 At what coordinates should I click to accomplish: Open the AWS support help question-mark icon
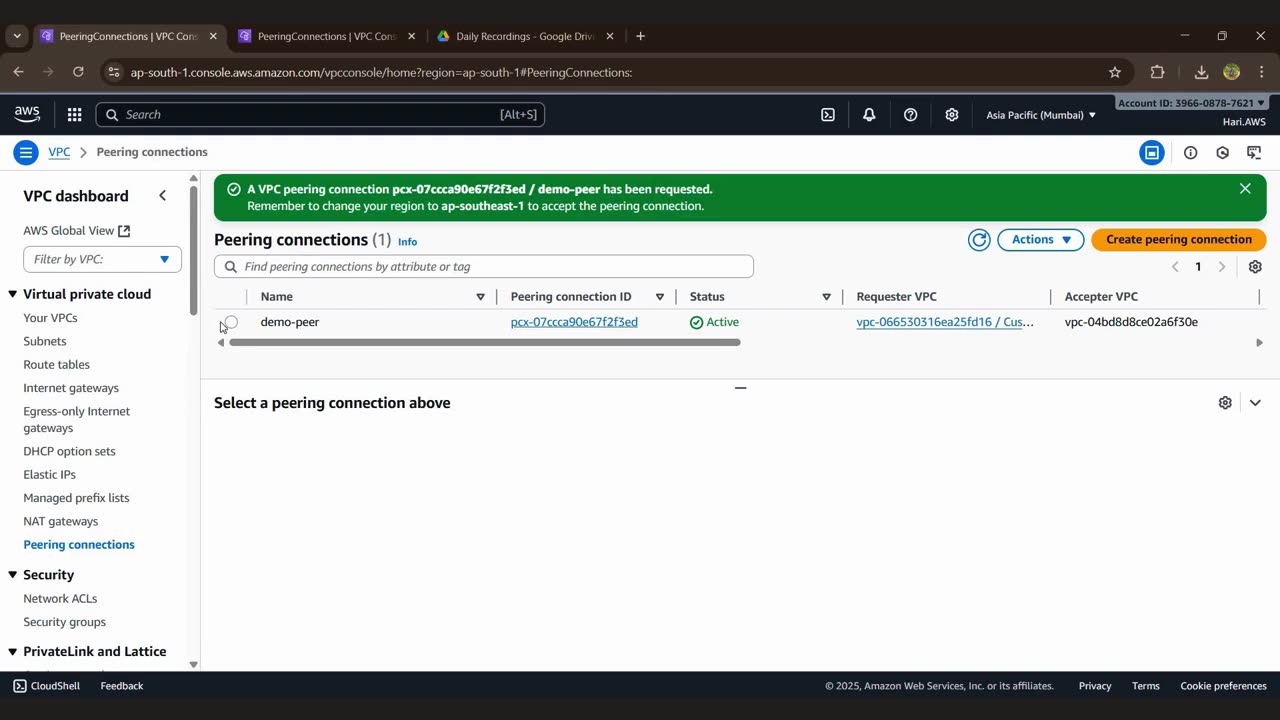910,115
